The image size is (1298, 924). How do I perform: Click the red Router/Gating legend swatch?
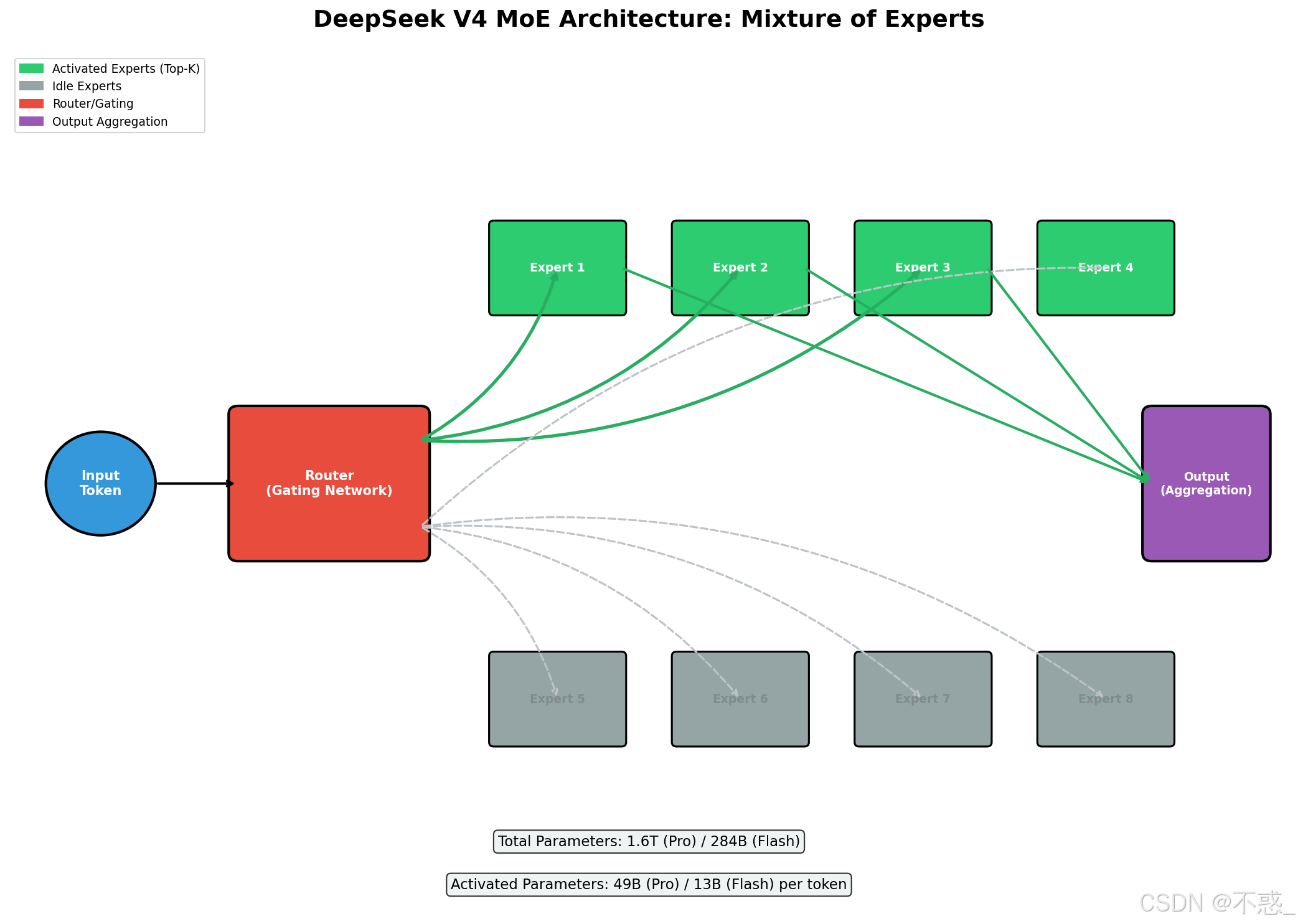tap(31, 103)
